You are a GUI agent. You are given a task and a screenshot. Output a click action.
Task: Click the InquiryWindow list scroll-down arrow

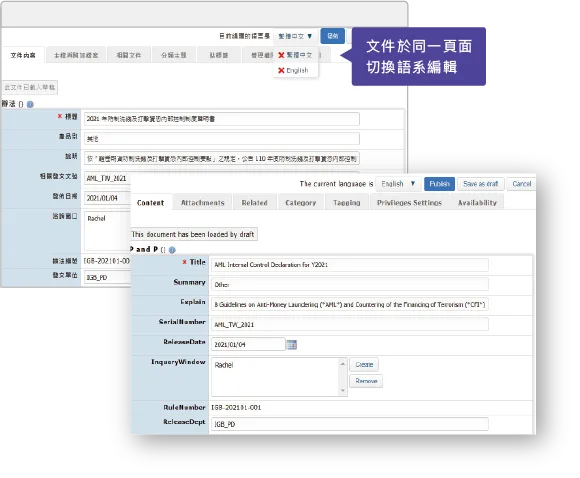pos(343,391)
